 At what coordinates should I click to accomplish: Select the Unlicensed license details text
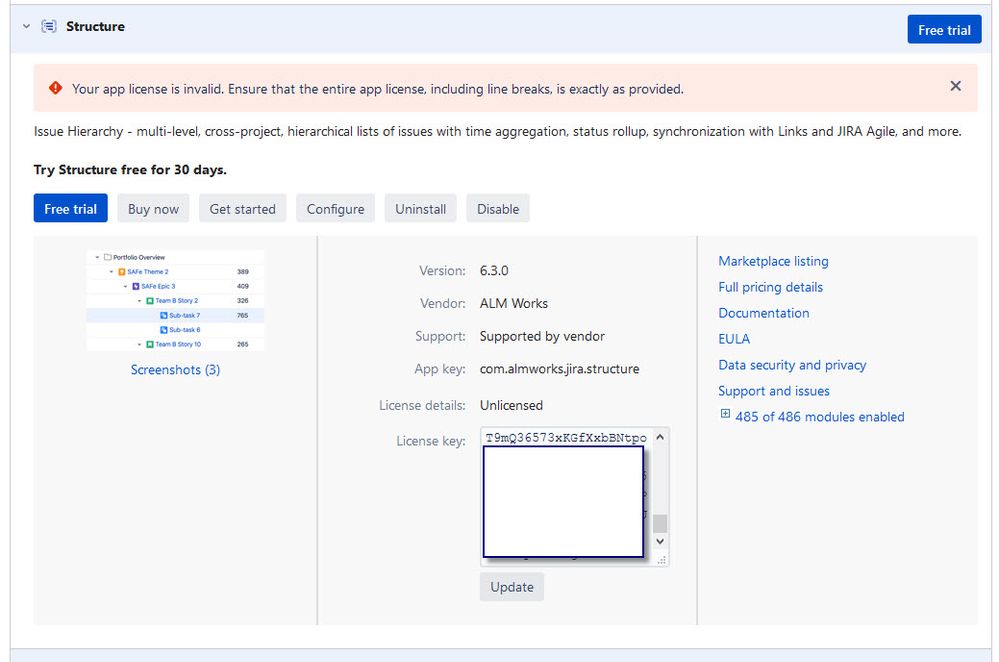511,405
